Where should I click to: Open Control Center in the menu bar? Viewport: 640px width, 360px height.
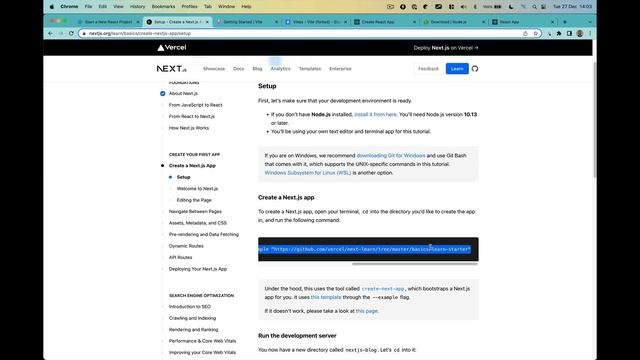(544, 7)
